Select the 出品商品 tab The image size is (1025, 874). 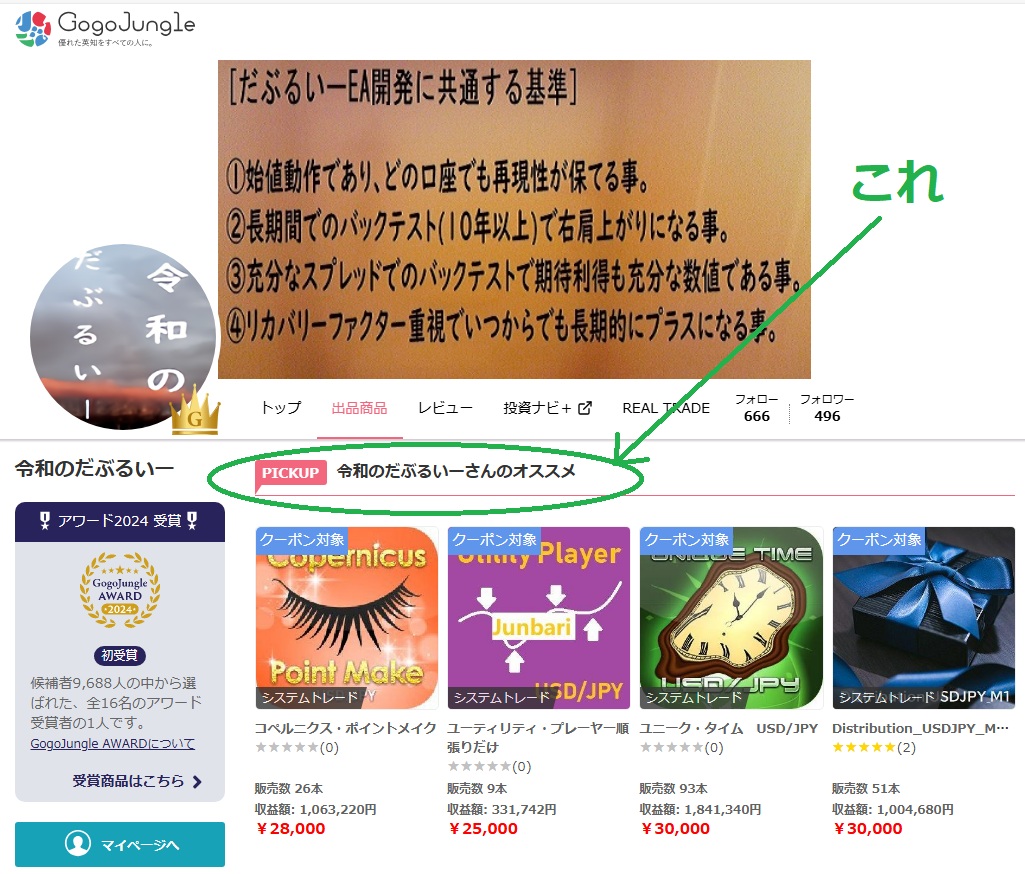[x=360, y=408]
